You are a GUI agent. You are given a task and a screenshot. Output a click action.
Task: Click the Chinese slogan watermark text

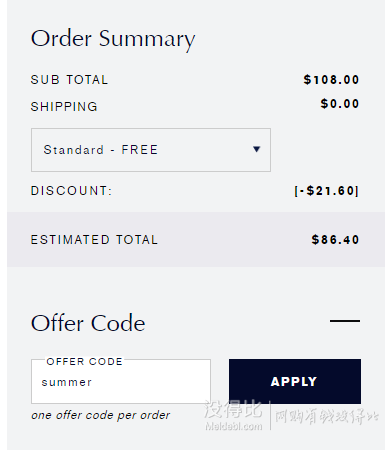click(x=327, y=416)
